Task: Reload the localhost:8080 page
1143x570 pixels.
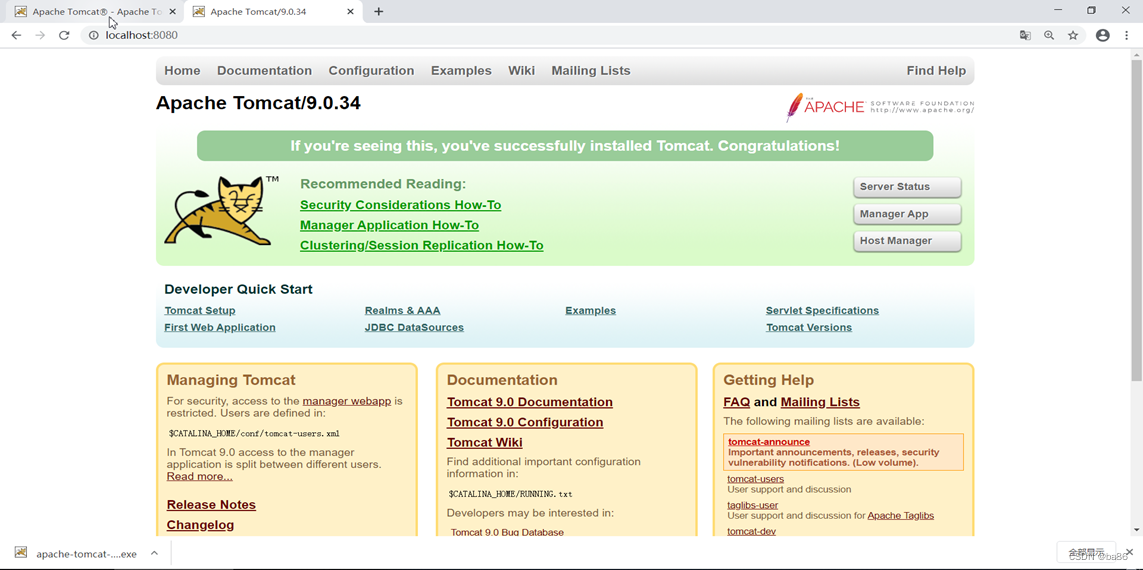Action: (64, 35)
